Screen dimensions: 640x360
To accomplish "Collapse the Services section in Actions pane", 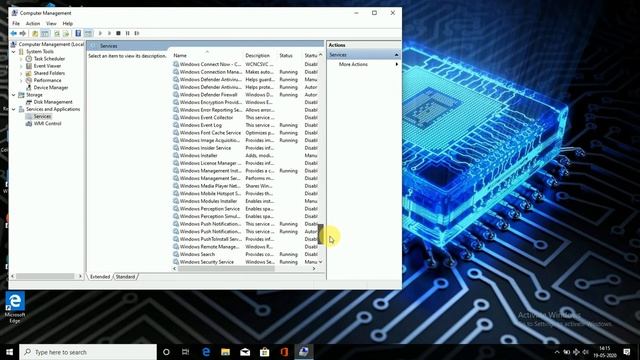I will (396, 55).
